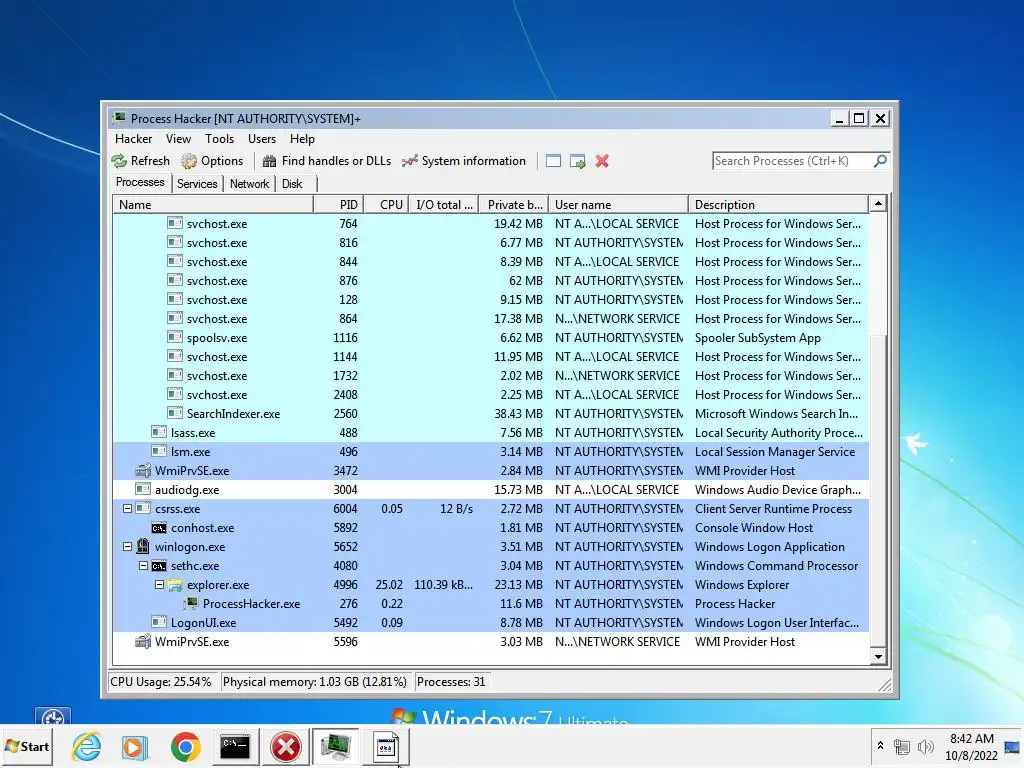Select the LogonUI.exe row
The image size is (1024, 768).
[491, 622]
